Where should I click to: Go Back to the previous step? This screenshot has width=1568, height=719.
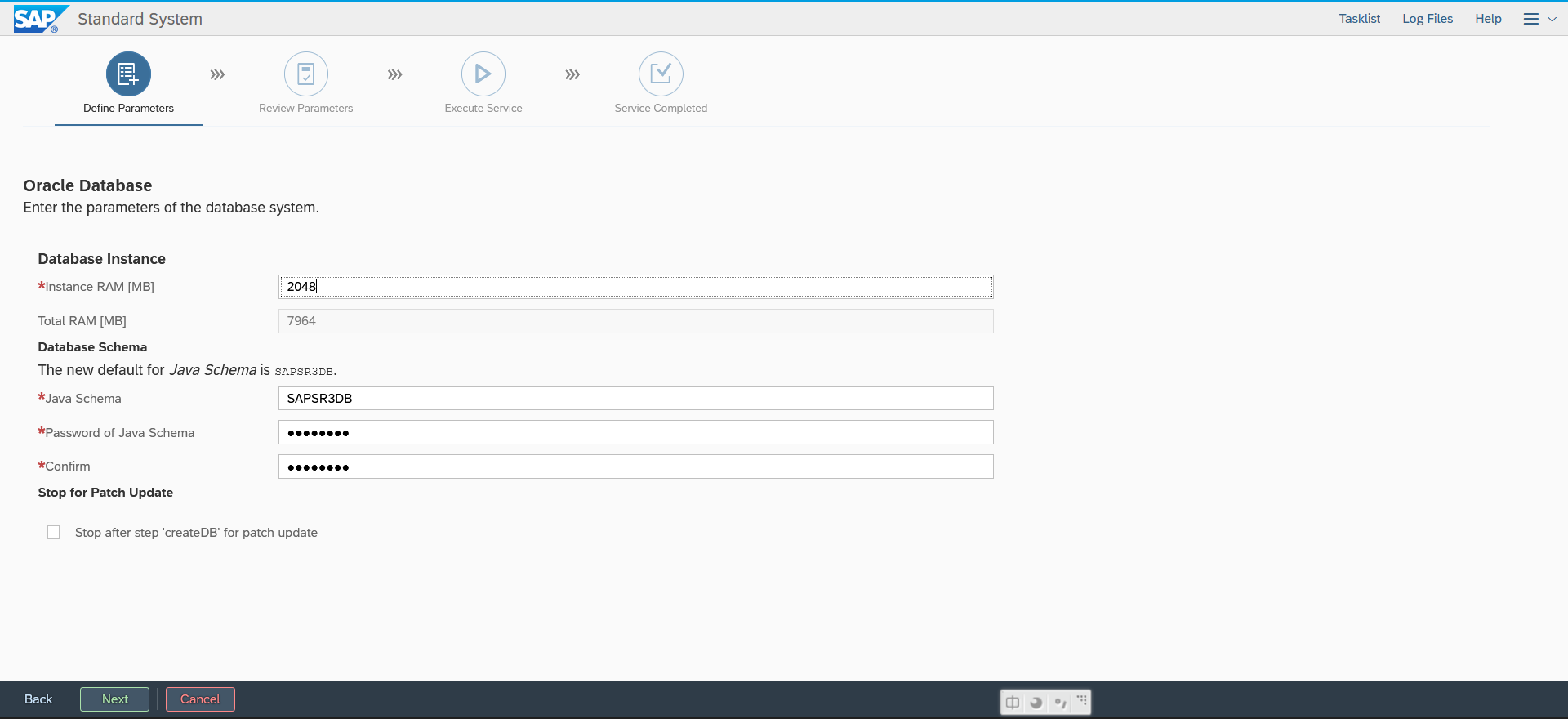pos(38,699)
